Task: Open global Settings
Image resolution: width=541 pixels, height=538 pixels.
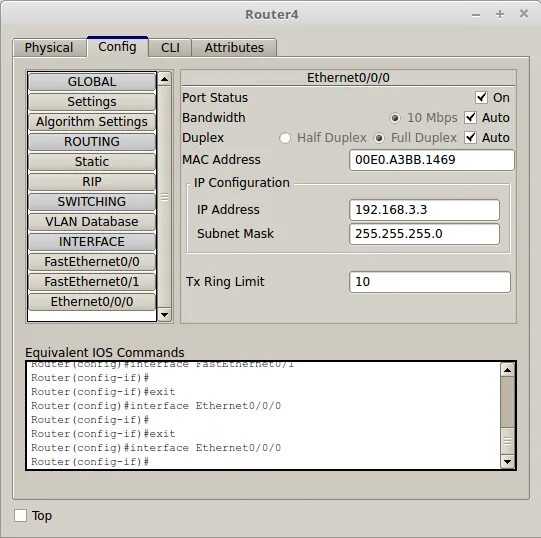Action: tap(92, 102)
